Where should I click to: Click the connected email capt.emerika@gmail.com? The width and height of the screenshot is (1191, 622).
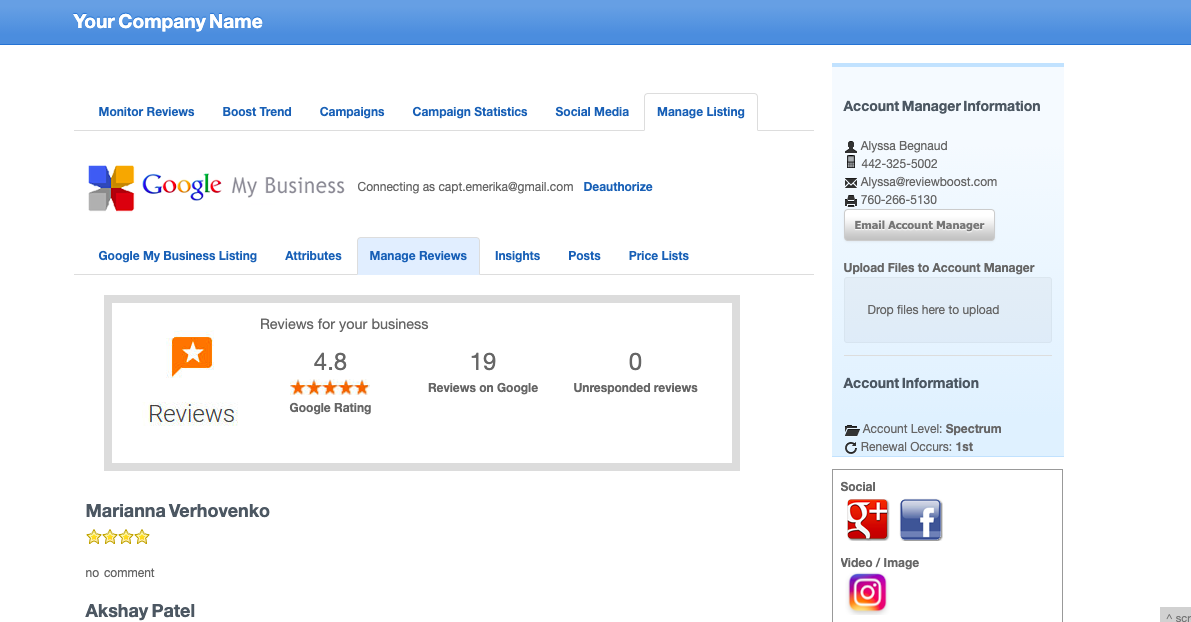506,187
